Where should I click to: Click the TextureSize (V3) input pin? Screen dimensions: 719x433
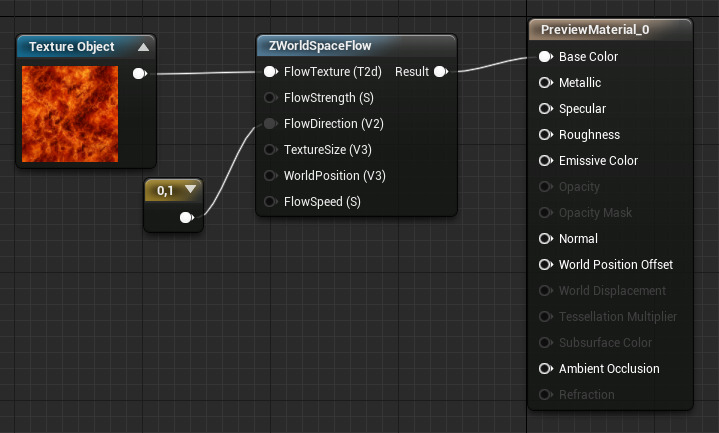(270, 150)
